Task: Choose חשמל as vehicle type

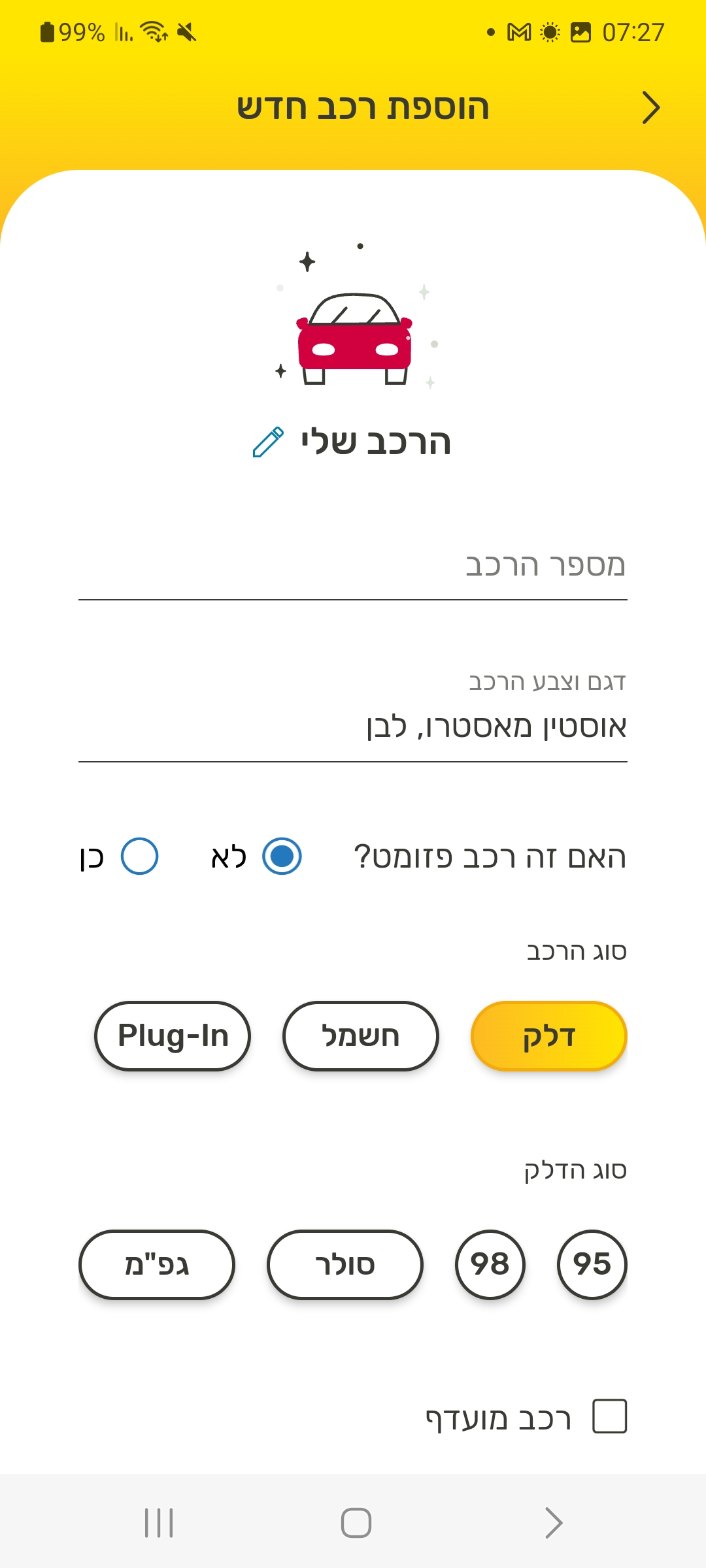Action: (361, 1036)
